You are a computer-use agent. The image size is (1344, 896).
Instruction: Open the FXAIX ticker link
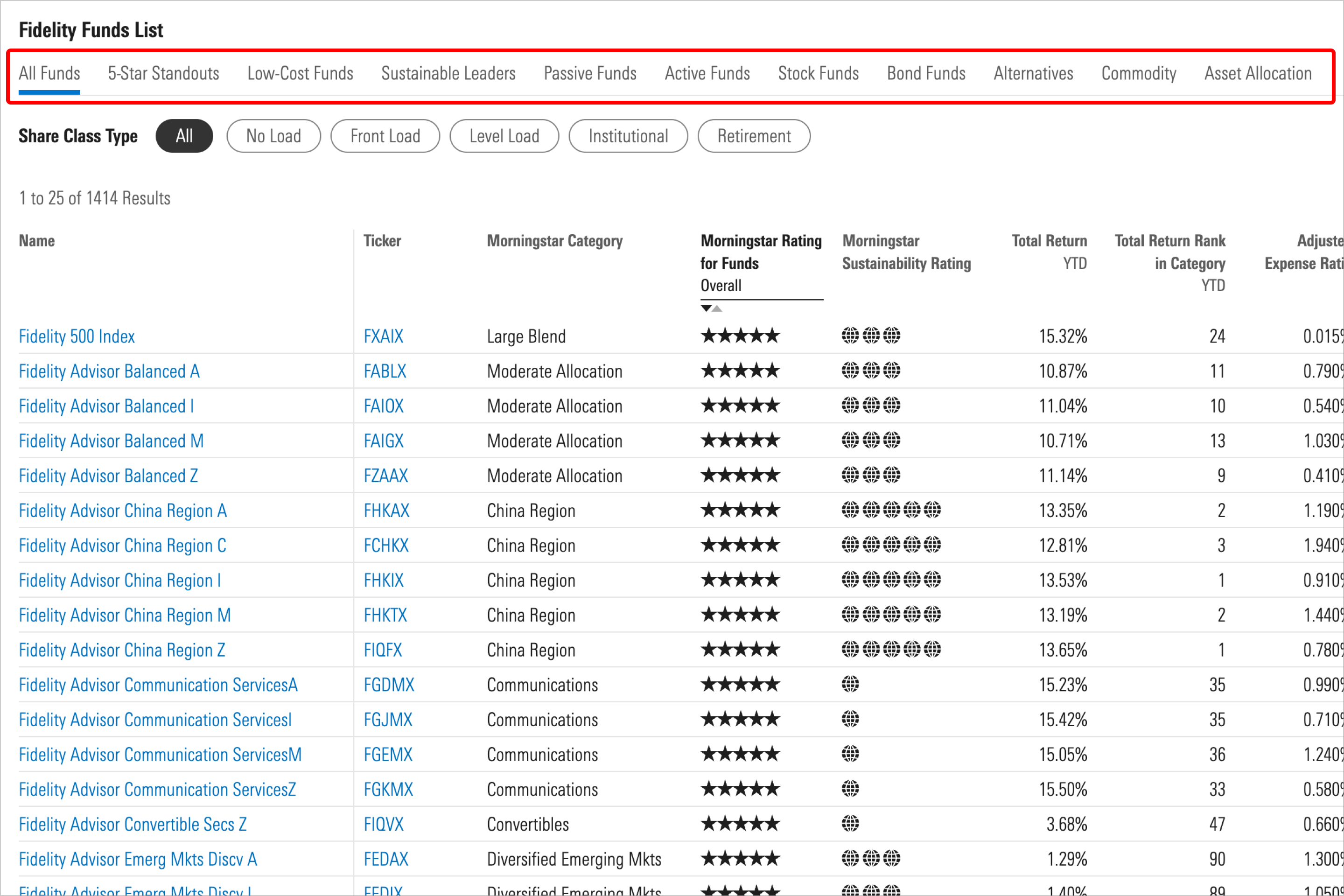click(384, 336)
